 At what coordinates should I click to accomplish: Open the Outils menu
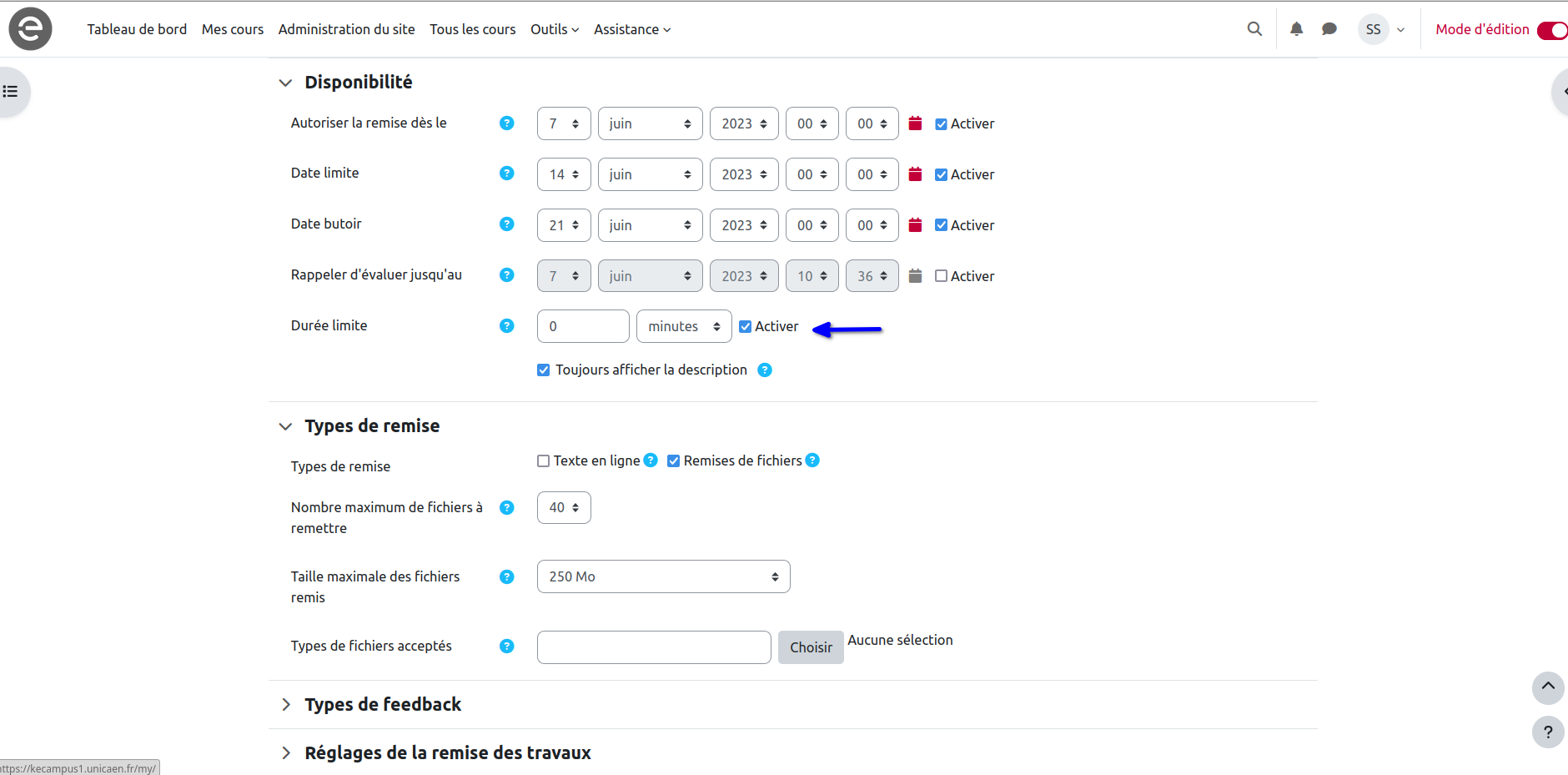554,29
